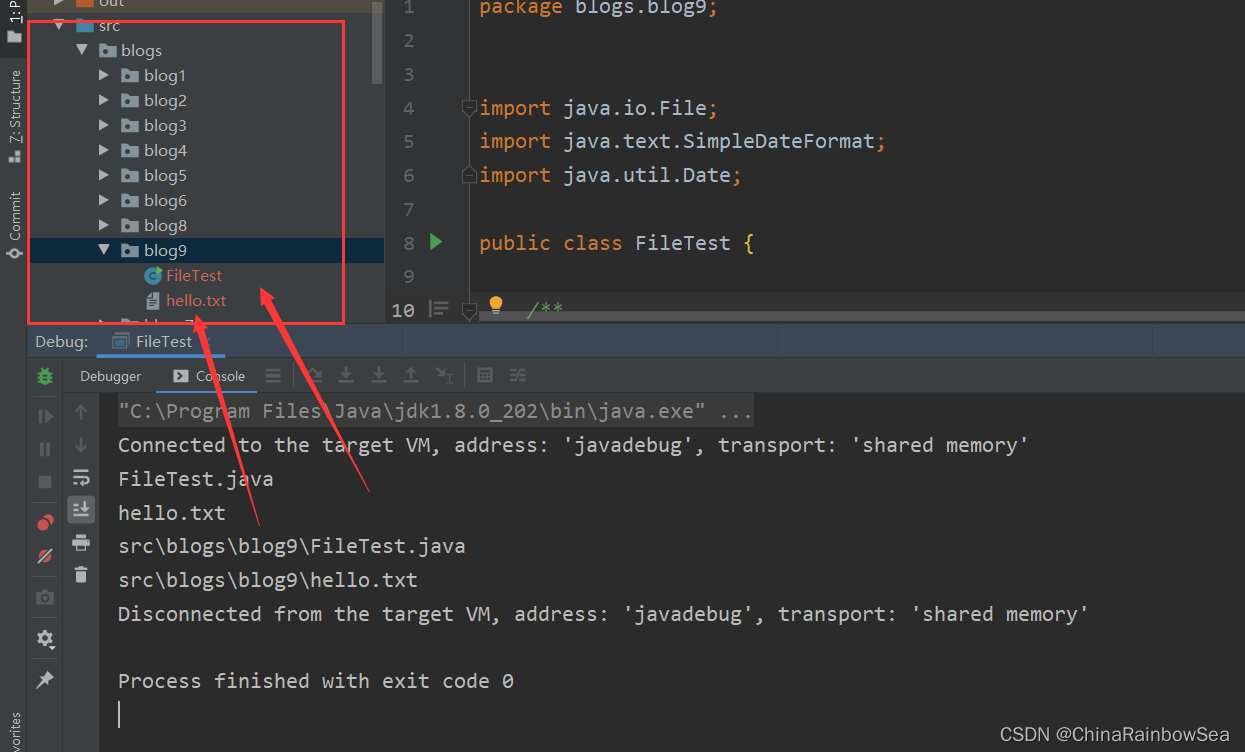The height and width of the screenshot is (752, 1245).
Task: Click the Trace Current Stream Chain icon
Action: point(518,375)
